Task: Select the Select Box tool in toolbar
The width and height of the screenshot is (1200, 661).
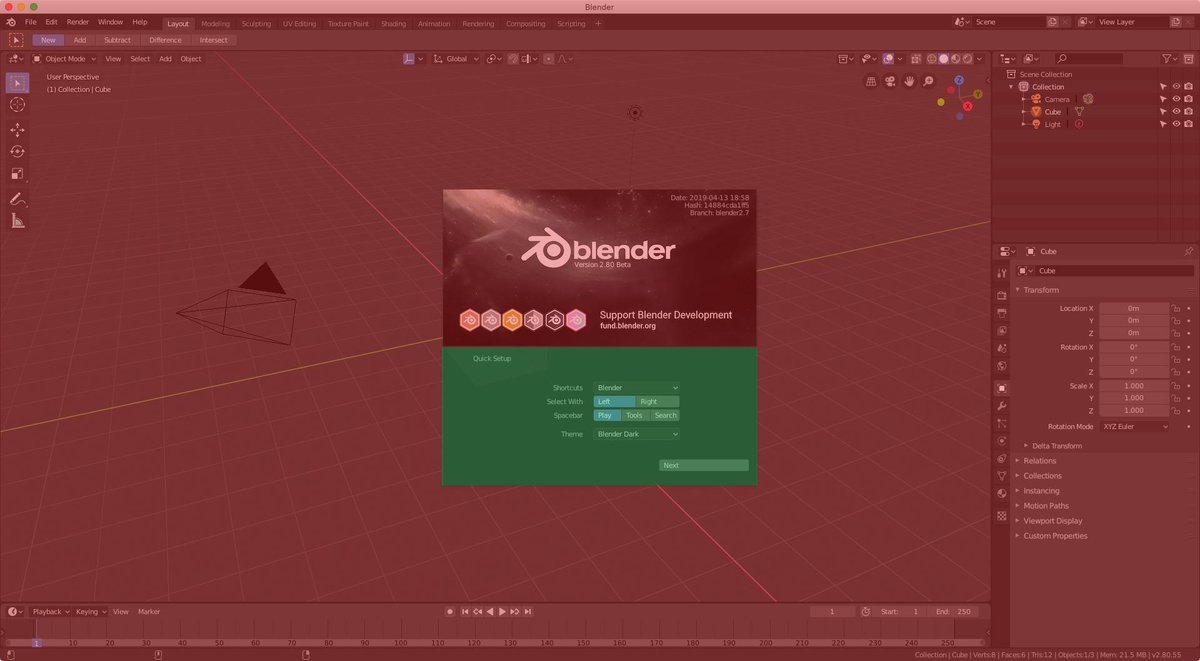Action: click(17, 83)
